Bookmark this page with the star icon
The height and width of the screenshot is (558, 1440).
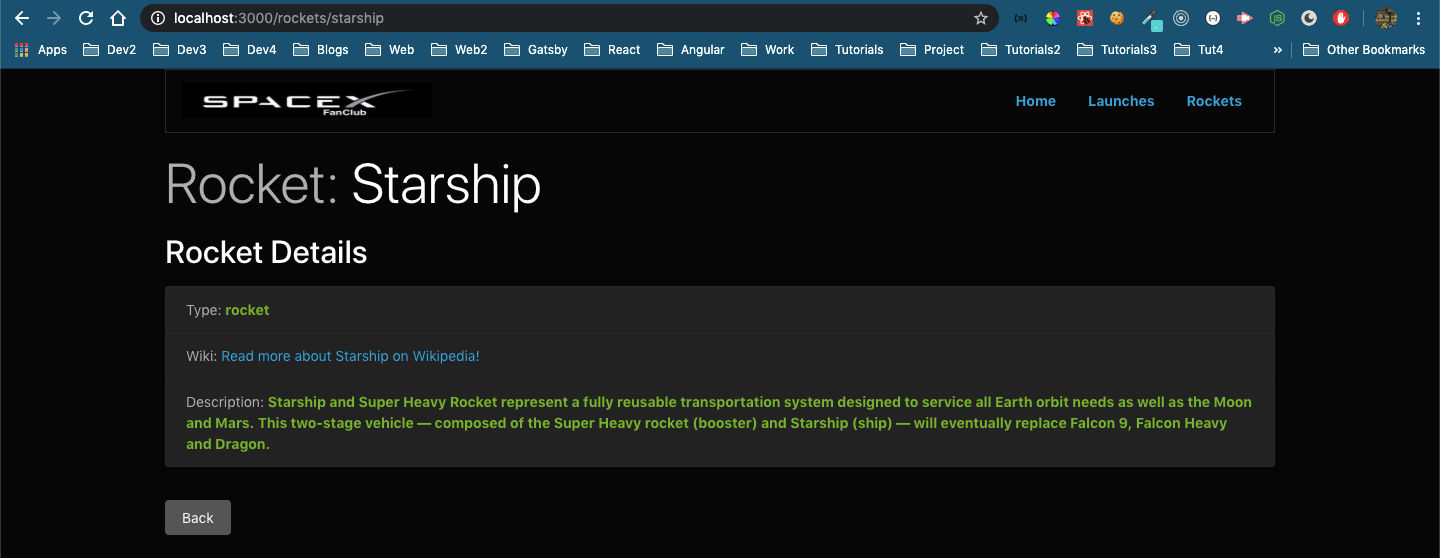pyautogui.click(x=981, y=18)
